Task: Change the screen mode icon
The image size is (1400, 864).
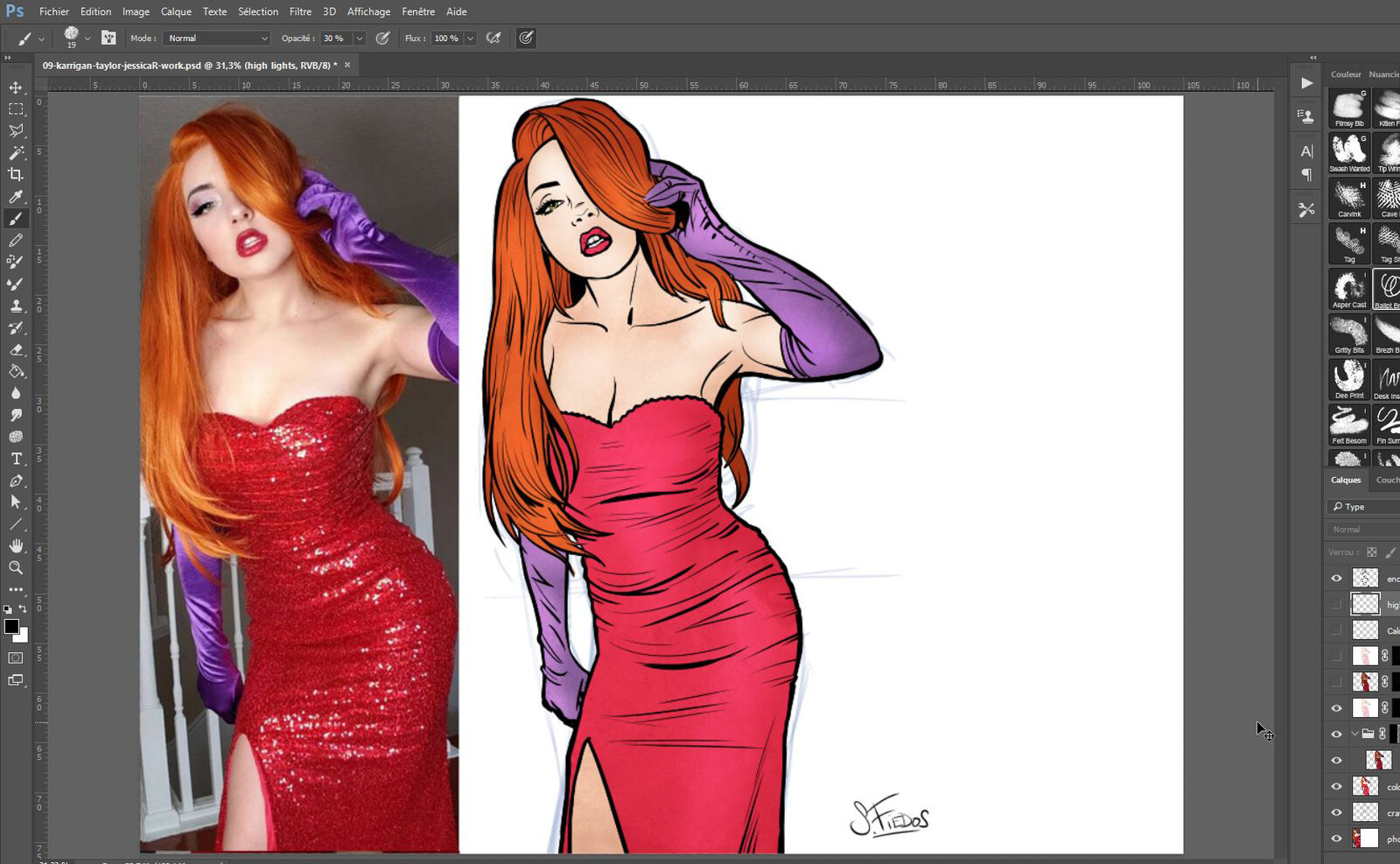Action: 16,680
